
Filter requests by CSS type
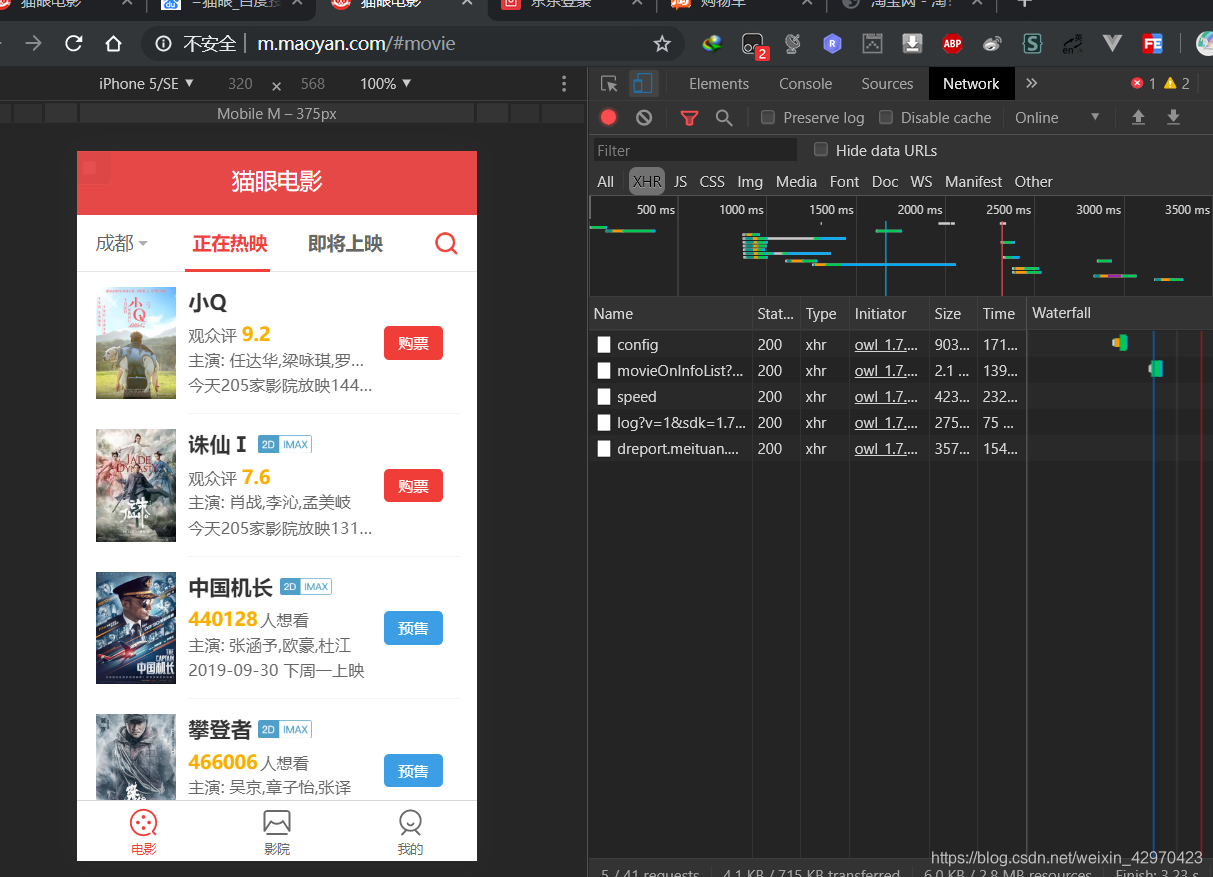[x=712, y=181]
